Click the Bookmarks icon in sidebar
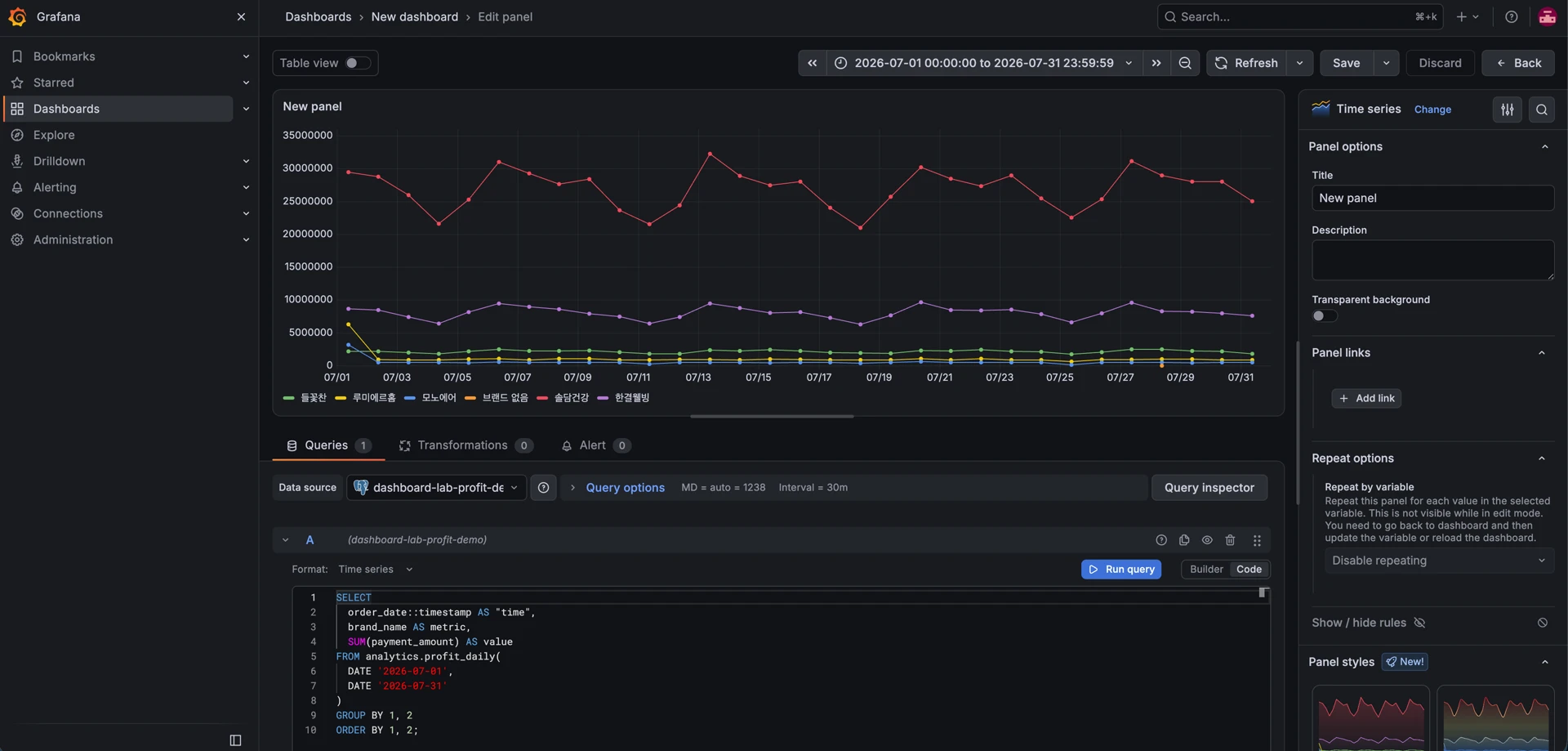Image resolution: width=1568 pixels, height=751 pixels. [x=17, y=56]
